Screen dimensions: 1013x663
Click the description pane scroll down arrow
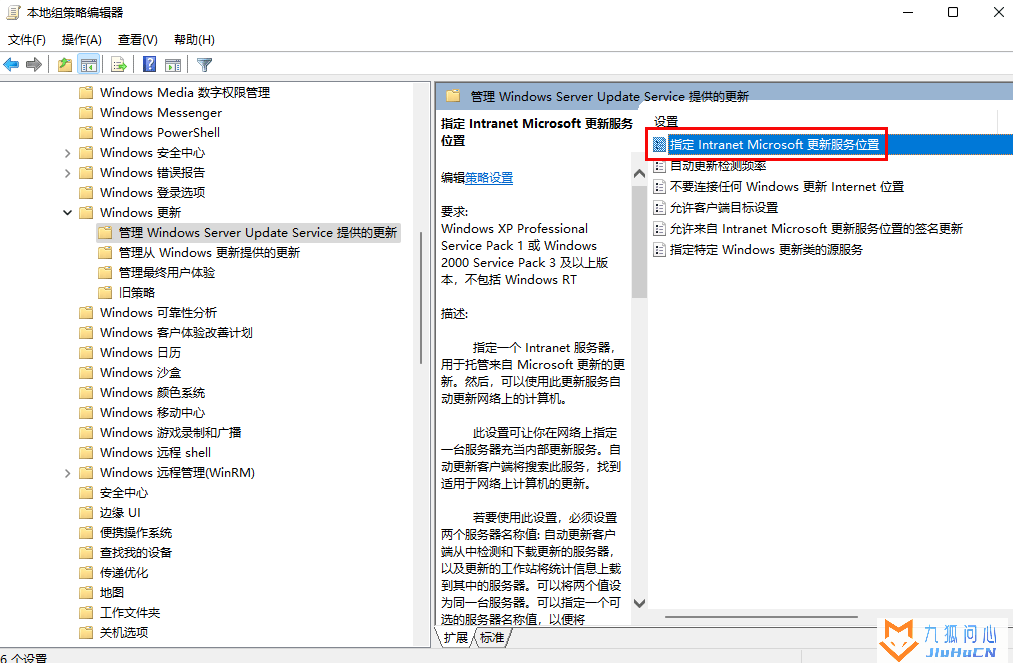[640, 604]
